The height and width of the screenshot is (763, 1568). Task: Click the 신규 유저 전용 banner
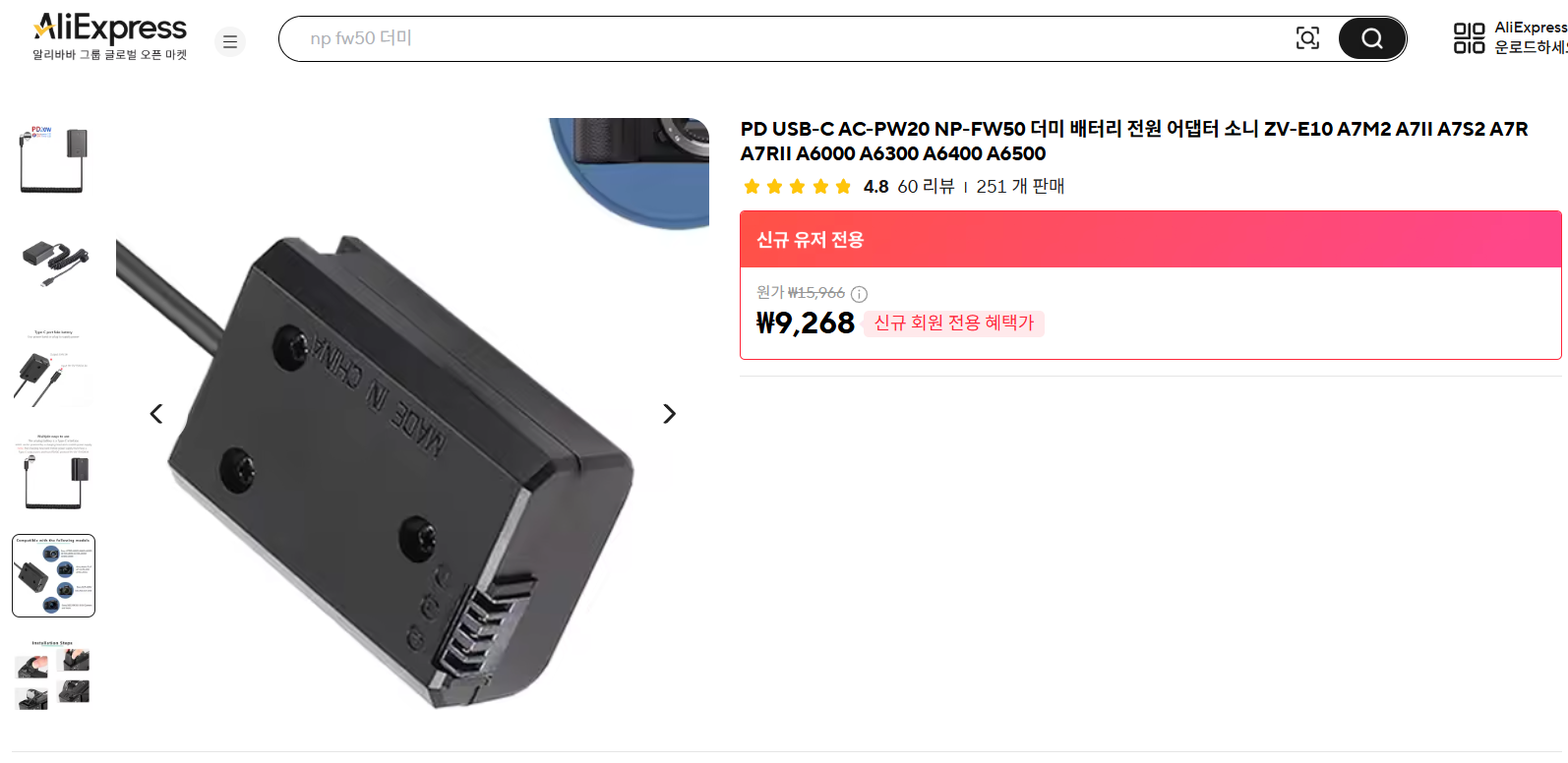1150,240
